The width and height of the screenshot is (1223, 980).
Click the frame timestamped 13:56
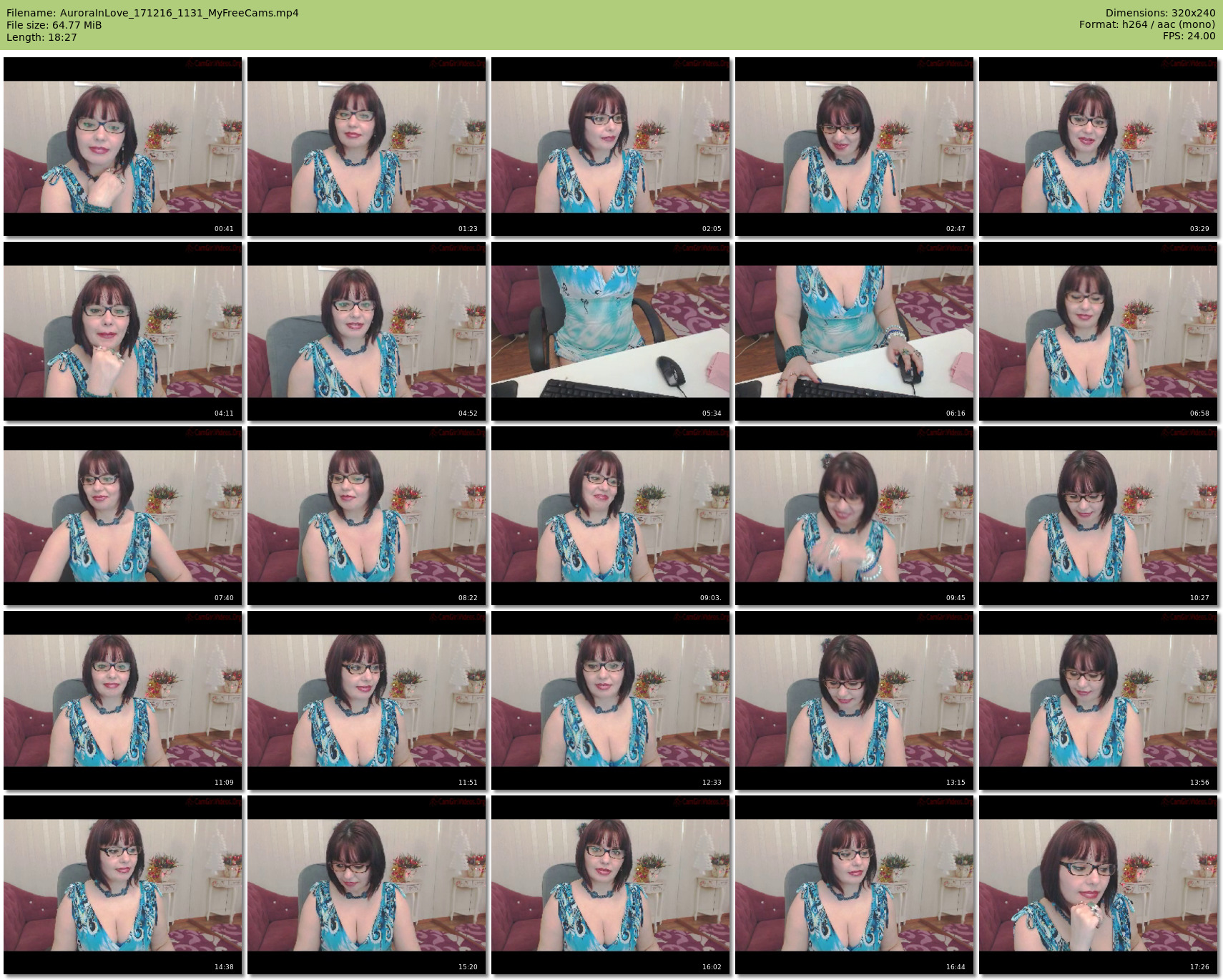click(1098, 700)
